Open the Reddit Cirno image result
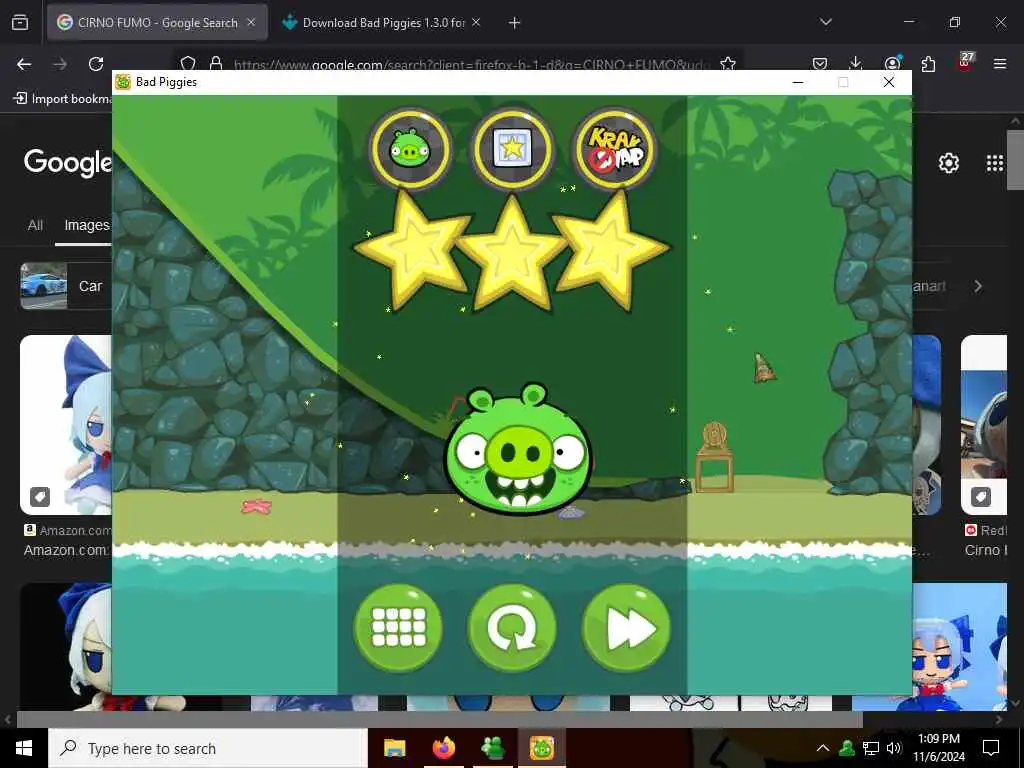 984,424
